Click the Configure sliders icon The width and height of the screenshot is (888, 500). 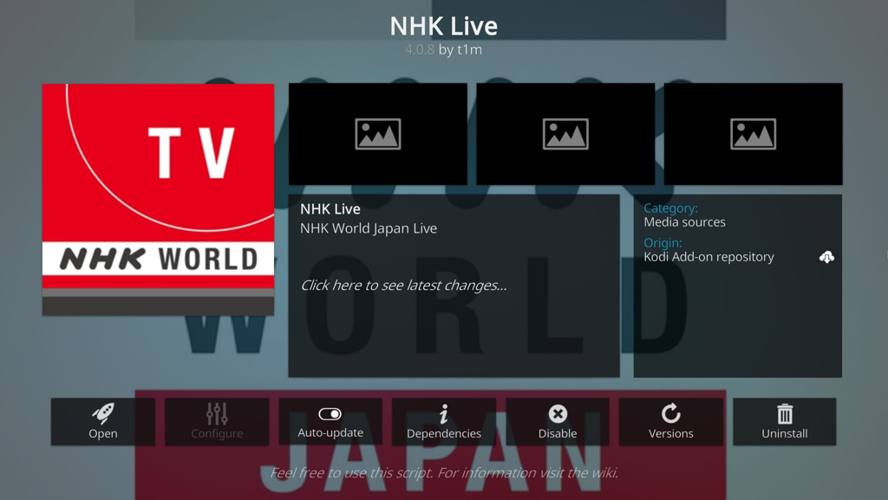(x=217, y=421)
